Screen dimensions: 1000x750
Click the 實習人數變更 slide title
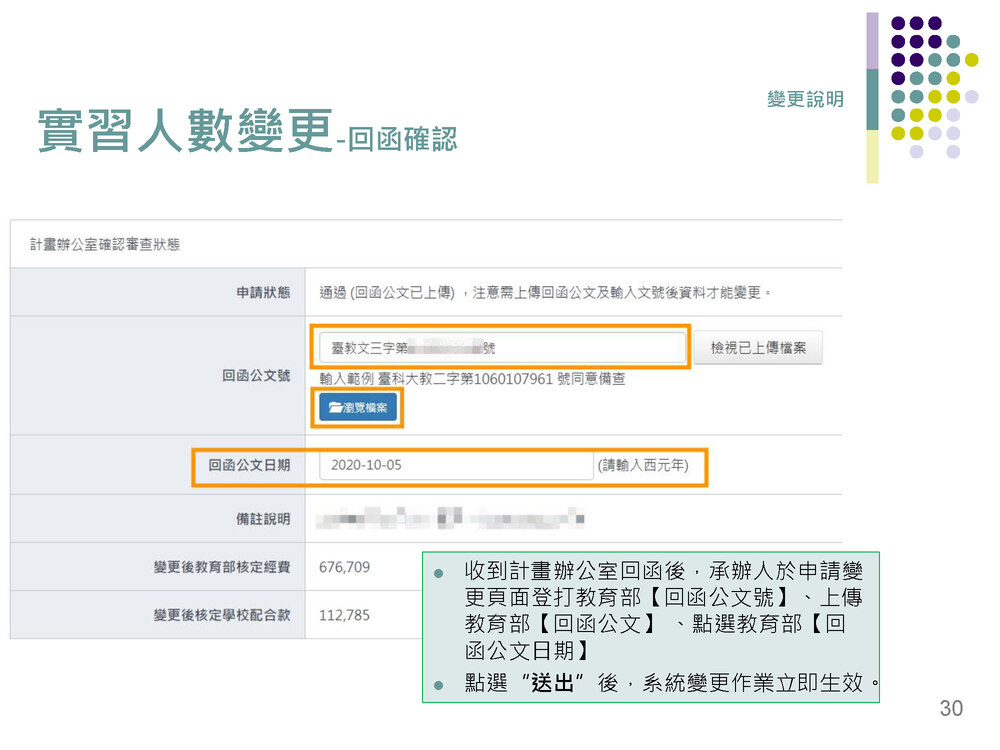pyautogui.click(x=185, y=130)
